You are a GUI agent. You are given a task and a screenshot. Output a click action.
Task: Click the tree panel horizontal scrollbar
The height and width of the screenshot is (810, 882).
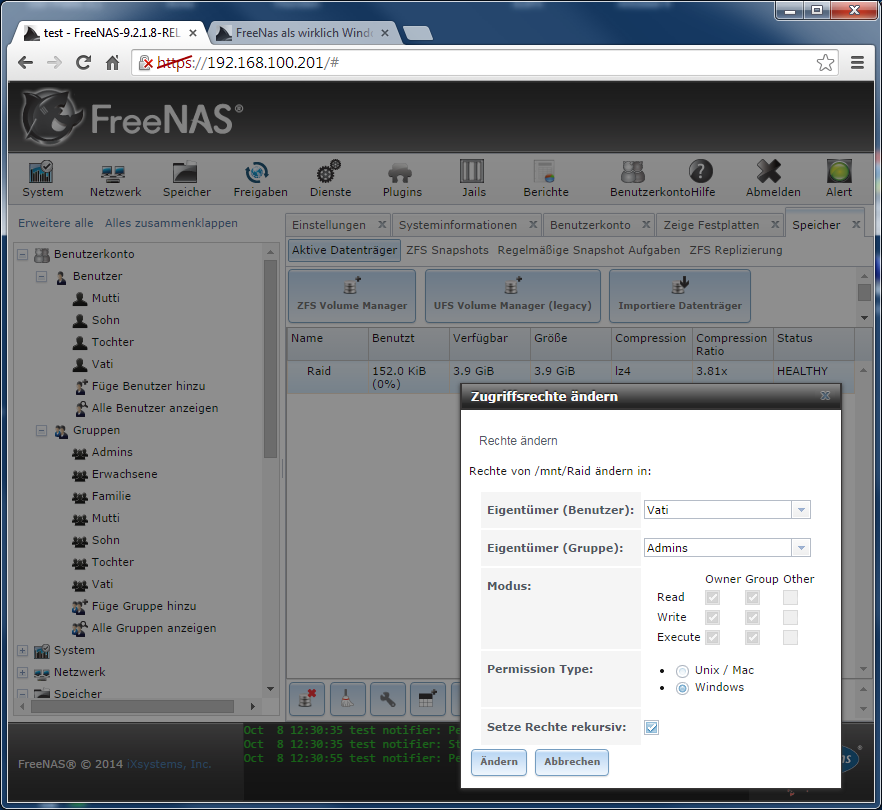coord(132,706)
